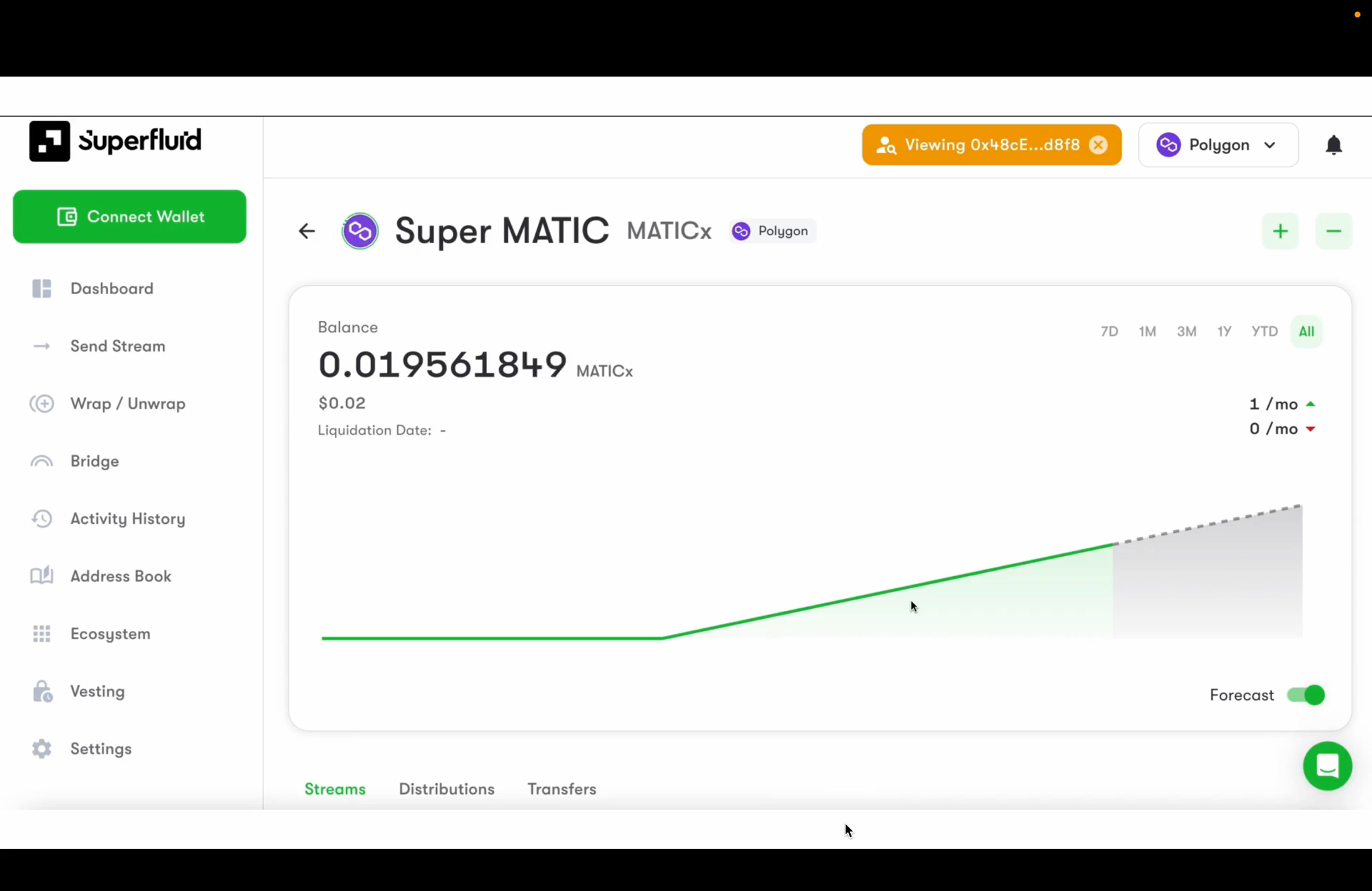1372x891 pixels.
Task: Click the balance value 0.019561849
Action: (x=442, y=364)
